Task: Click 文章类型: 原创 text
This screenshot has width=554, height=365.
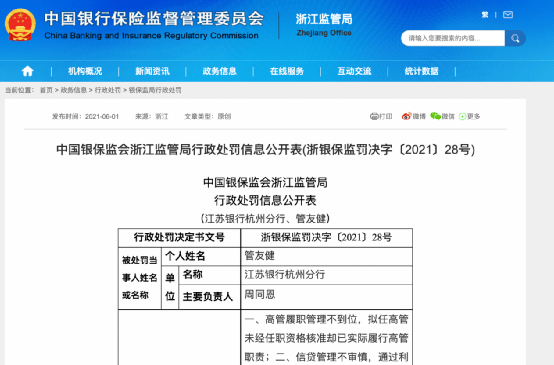Action: tap(208, 117)
